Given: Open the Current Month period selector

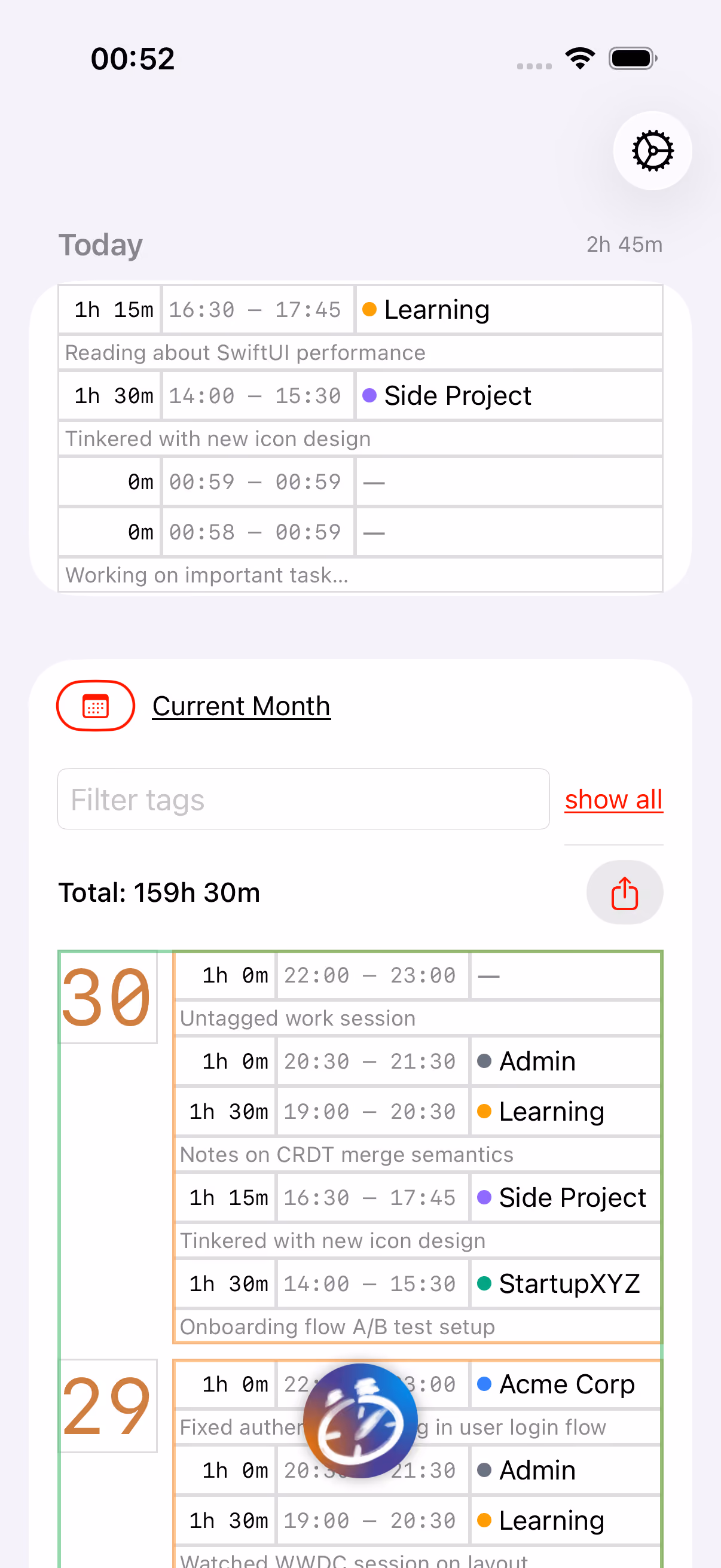Looking at the screenshot, I should 242,706.
